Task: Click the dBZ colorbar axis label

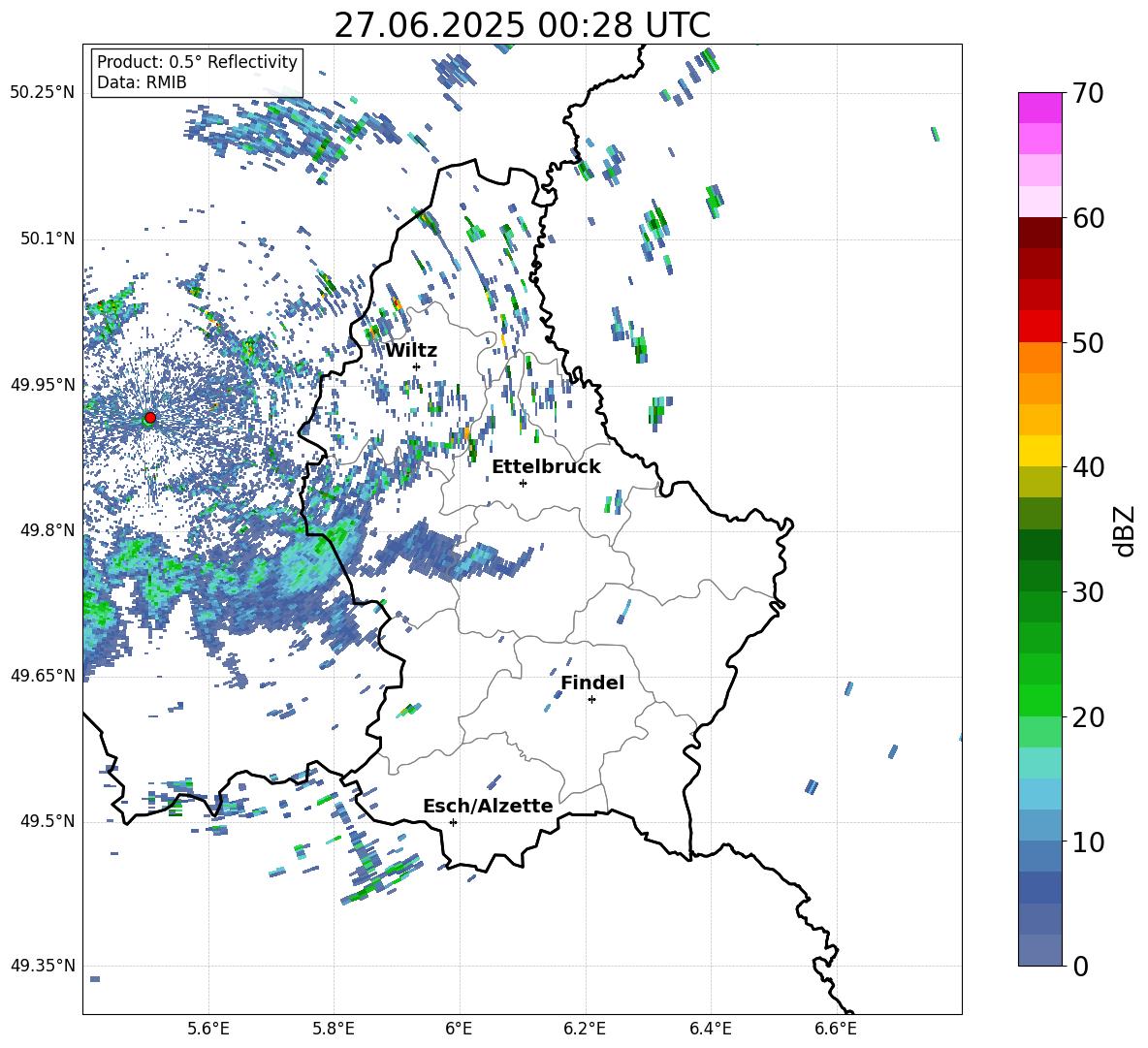Action: pyautogui.click(x=1126, y=530)
